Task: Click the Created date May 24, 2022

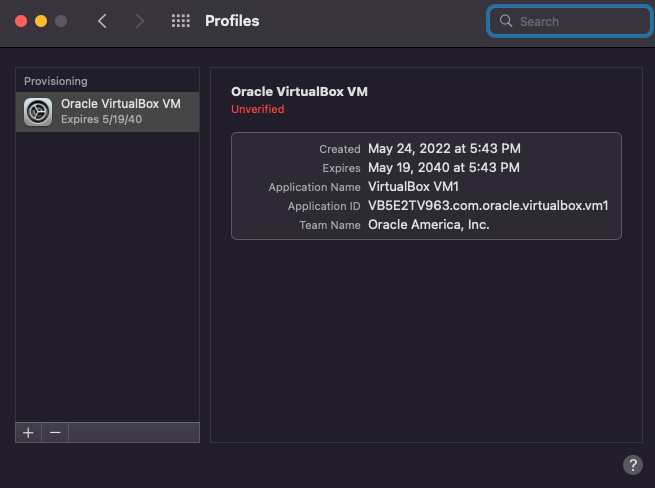Action: (x=444, y=148)
